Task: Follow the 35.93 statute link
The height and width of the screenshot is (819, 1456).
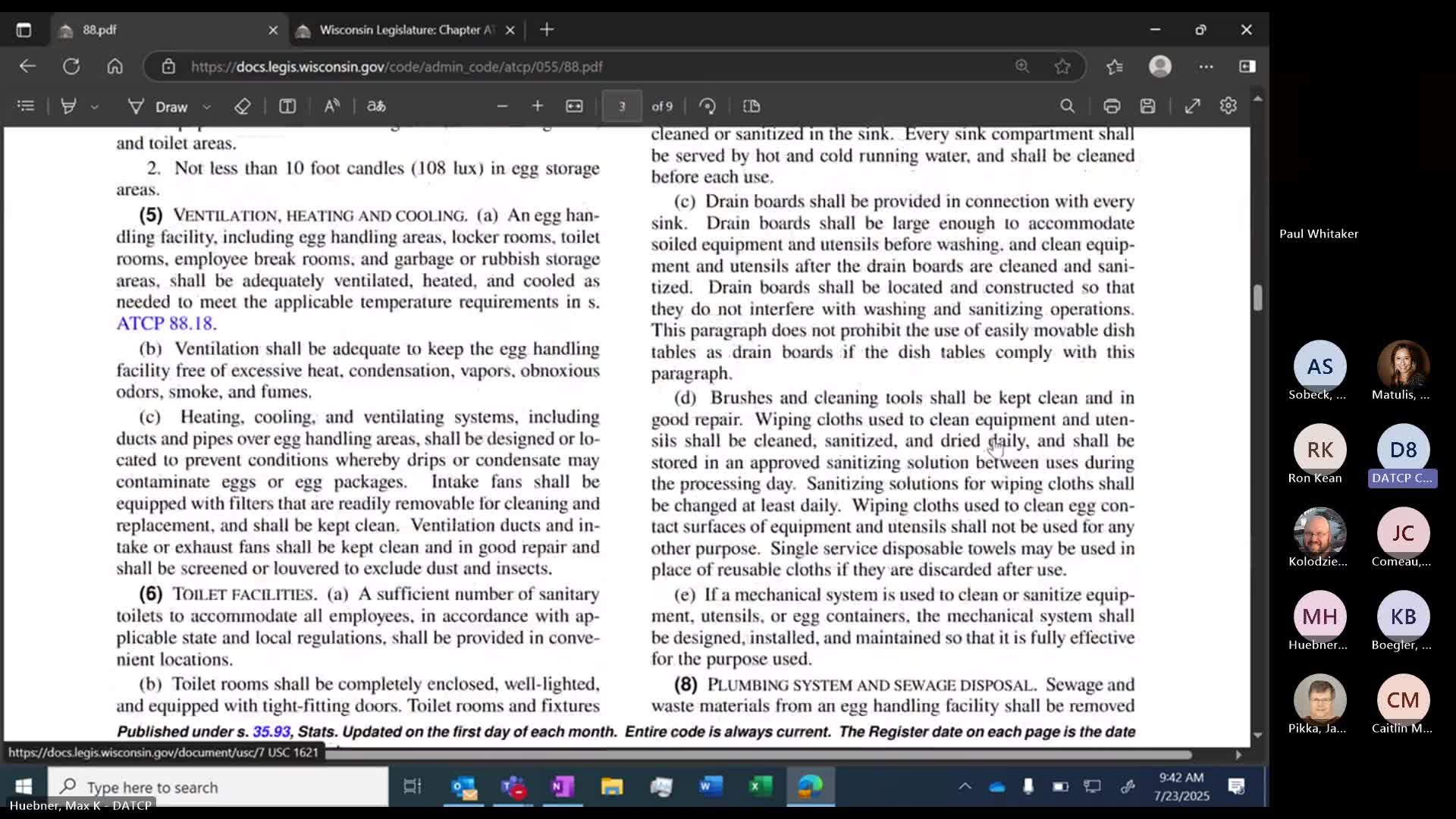Action: point(271,732)
